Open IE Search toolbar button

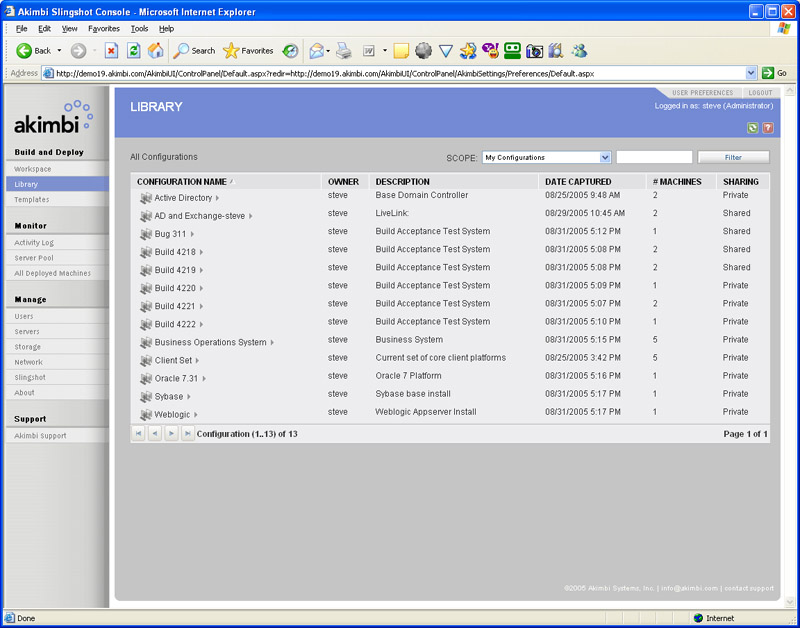click(x=194, y=51)
